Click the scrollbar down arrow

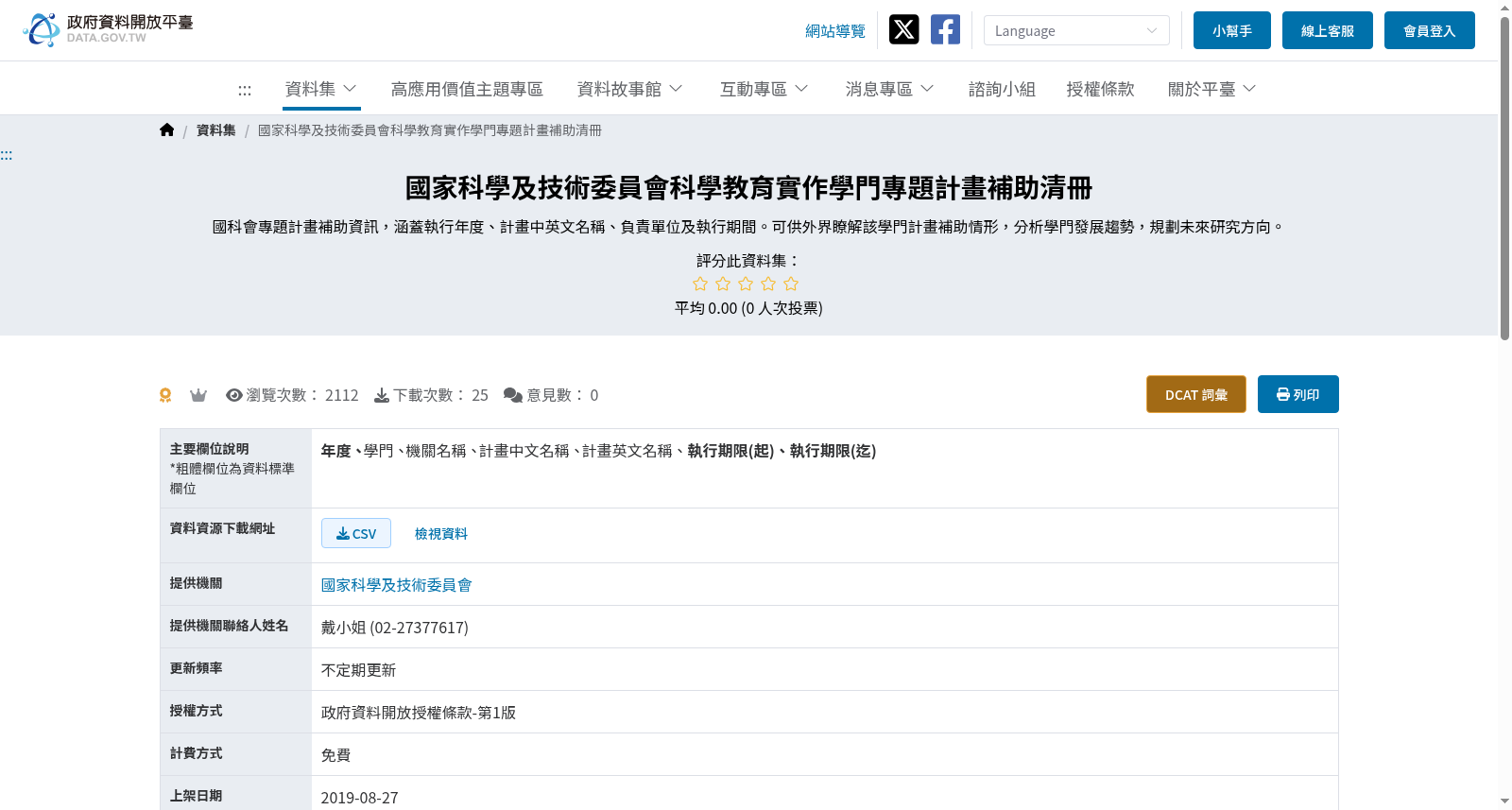click(x=1504, y=801)
